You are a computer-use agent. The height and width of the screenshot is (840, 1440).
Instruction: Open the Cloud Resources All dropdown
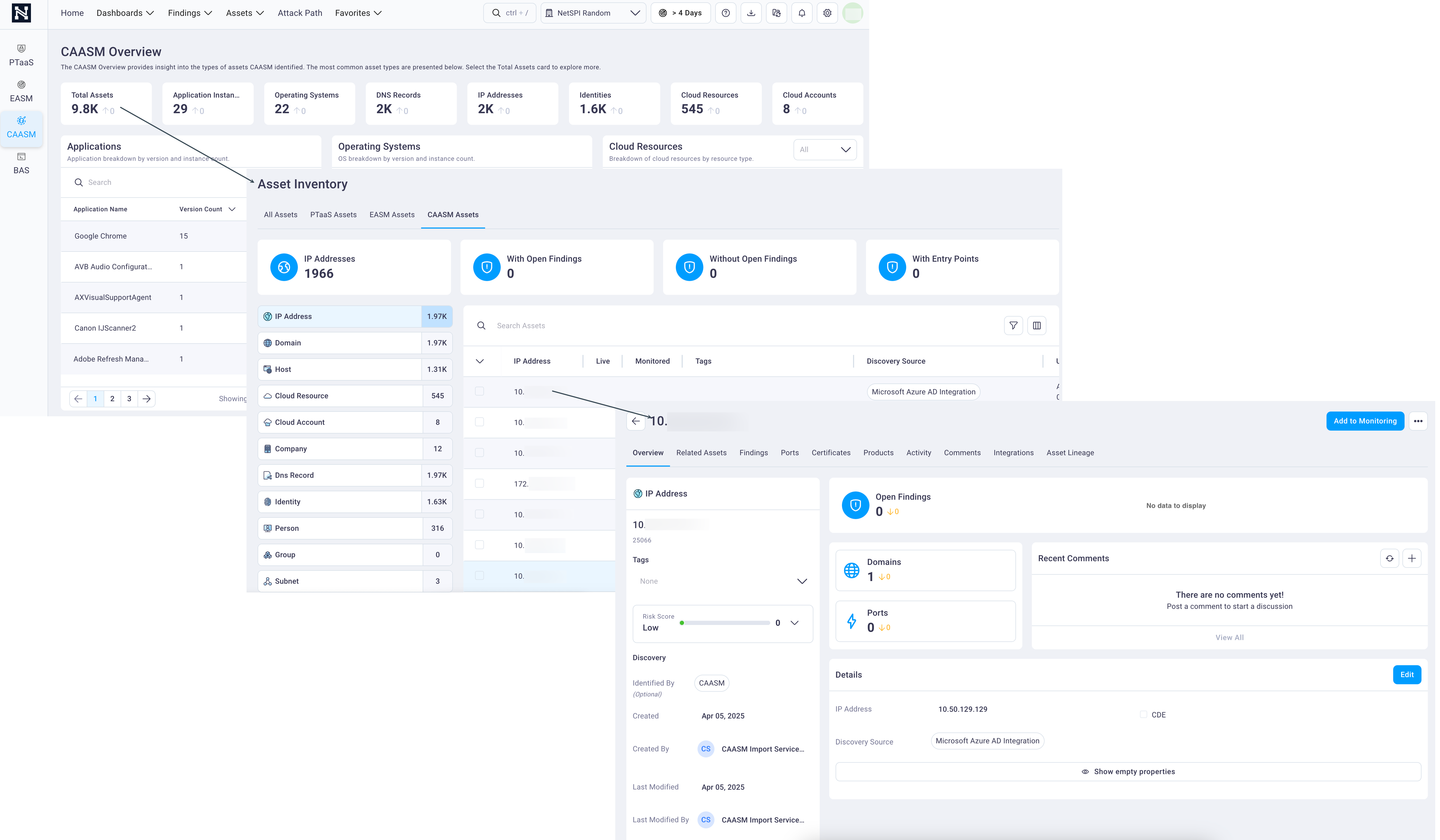tap(824, 150)
